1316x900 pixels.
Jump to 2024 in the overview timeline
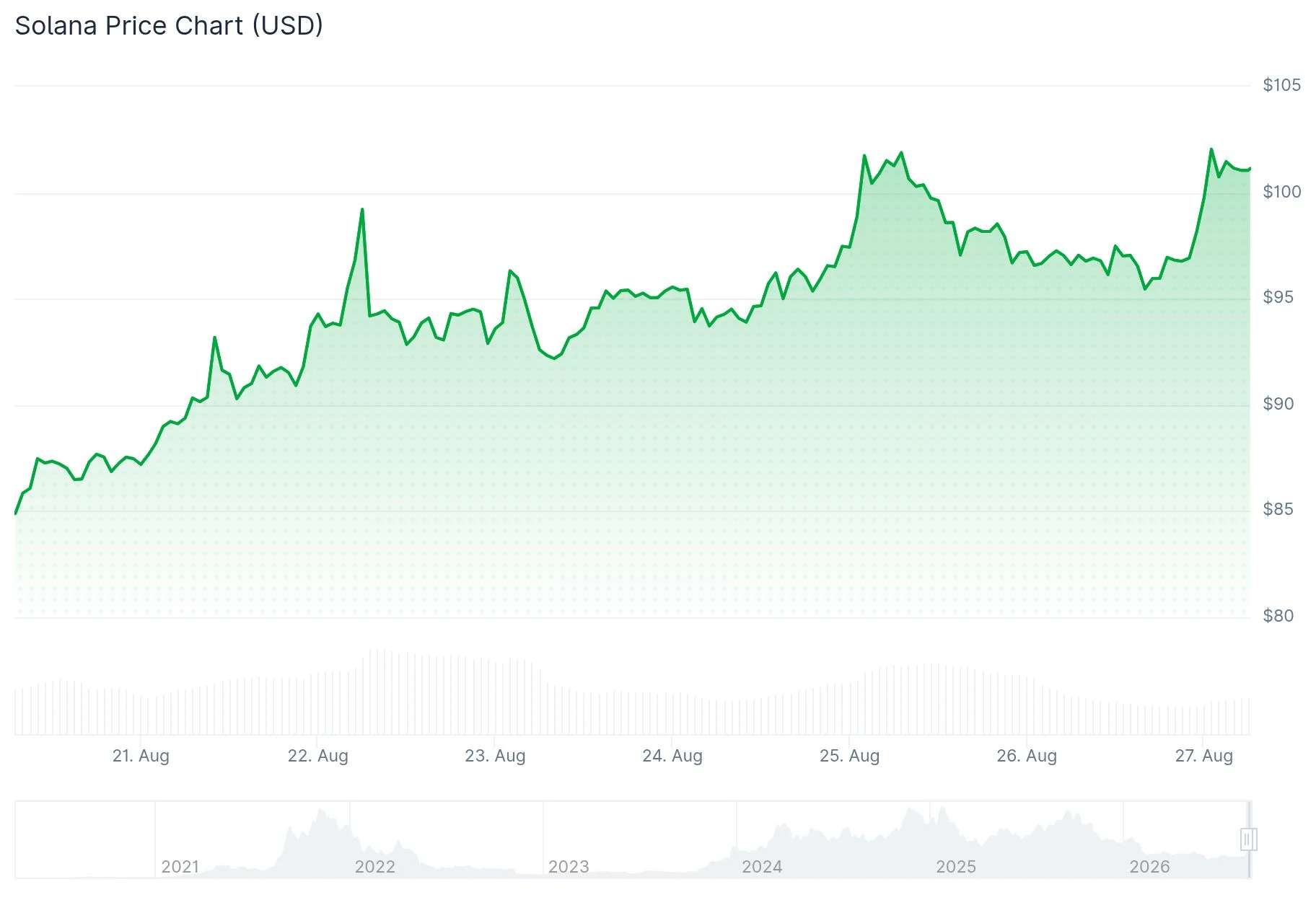[x=762, y=866]
